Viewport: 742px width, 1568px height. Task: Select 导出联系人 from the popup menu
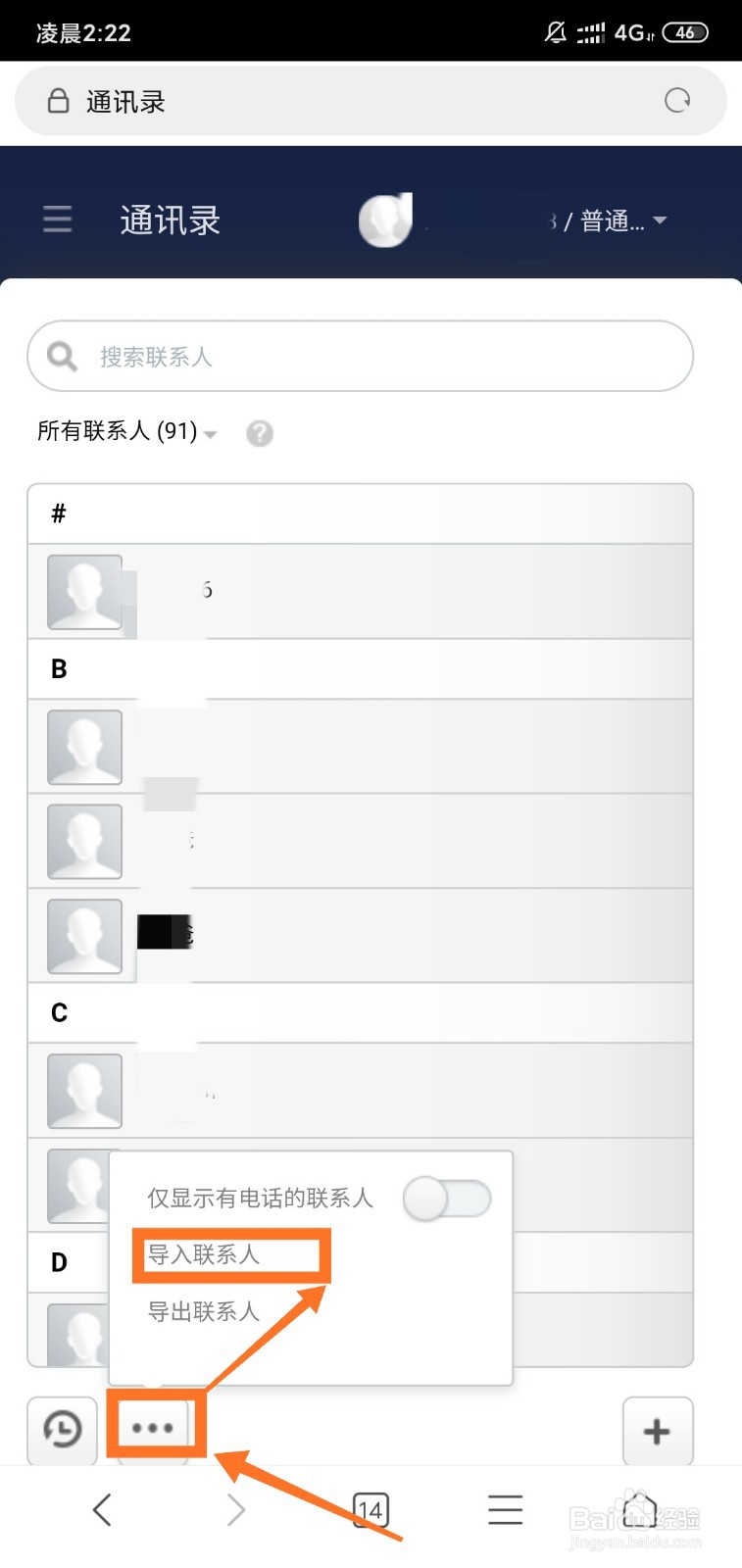tap(204, 1311)
